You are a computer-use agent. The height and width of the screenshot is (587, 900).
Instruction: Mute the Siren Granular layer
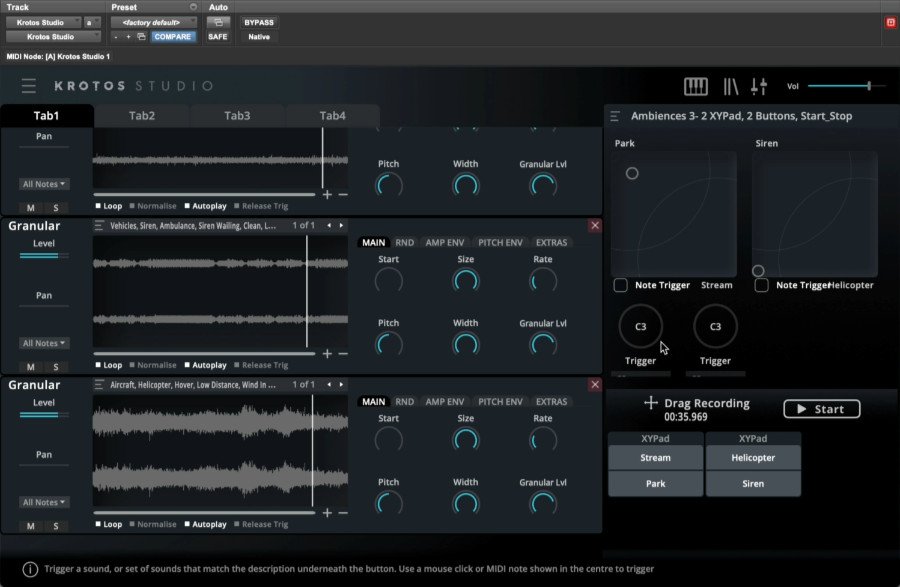31,367
